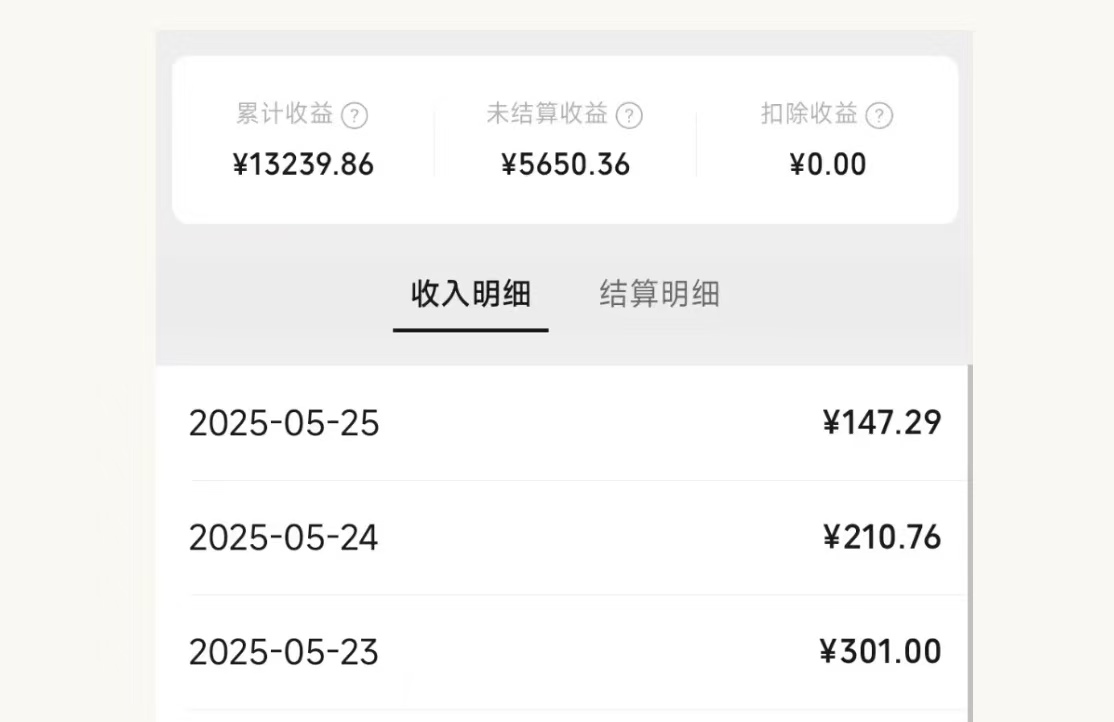Select the 扣除收益 label
Screen dimensions: 1114x722
point(809,114)
